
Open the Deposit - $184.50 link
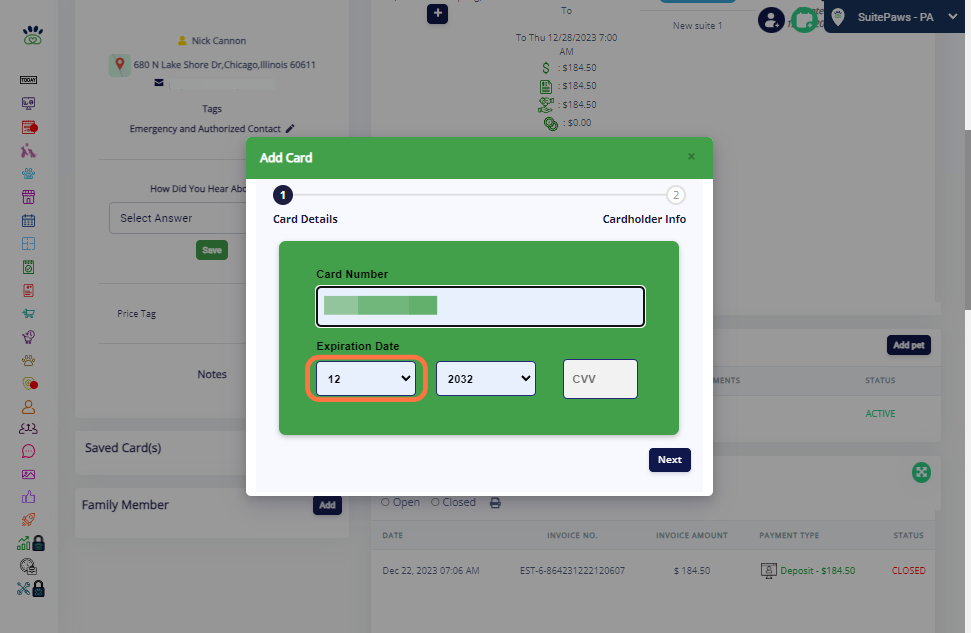817,570
